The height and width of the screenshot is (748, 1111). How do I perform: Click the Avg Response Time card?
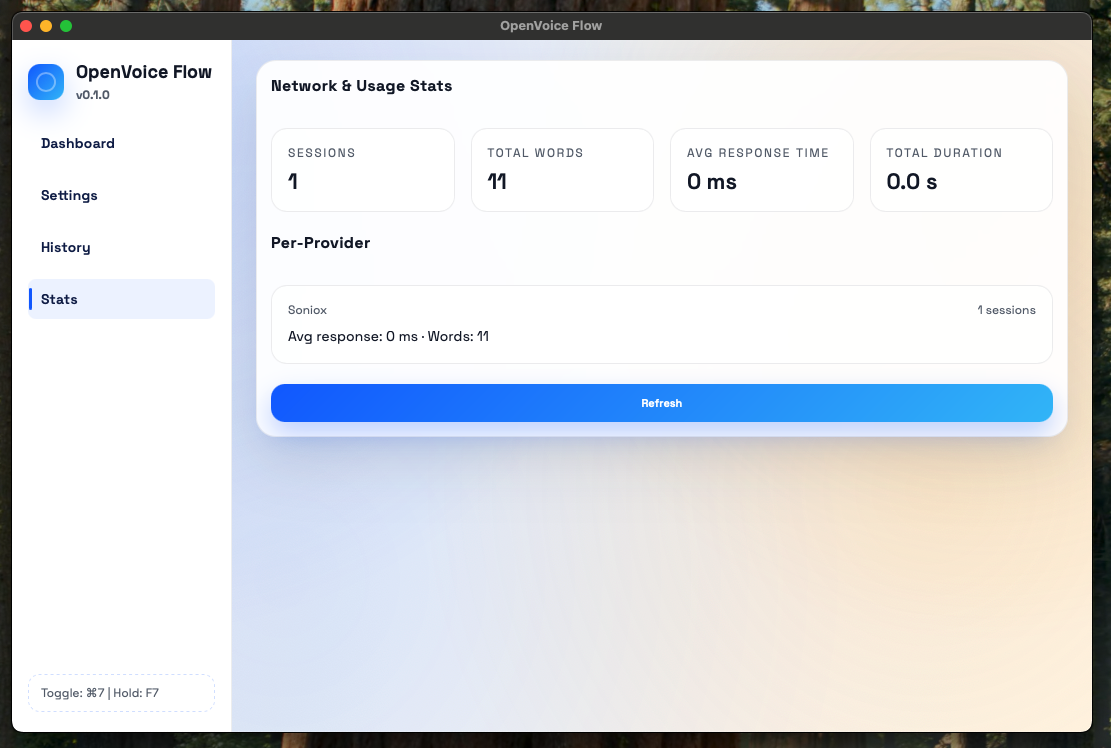click(762, 170)
